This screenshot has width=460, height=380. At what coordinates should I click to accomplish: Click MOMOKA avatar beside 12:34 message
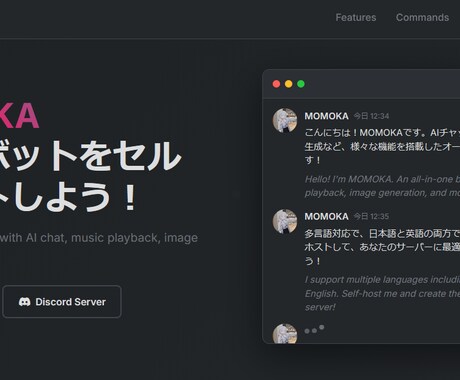click(x=285, y=120)
